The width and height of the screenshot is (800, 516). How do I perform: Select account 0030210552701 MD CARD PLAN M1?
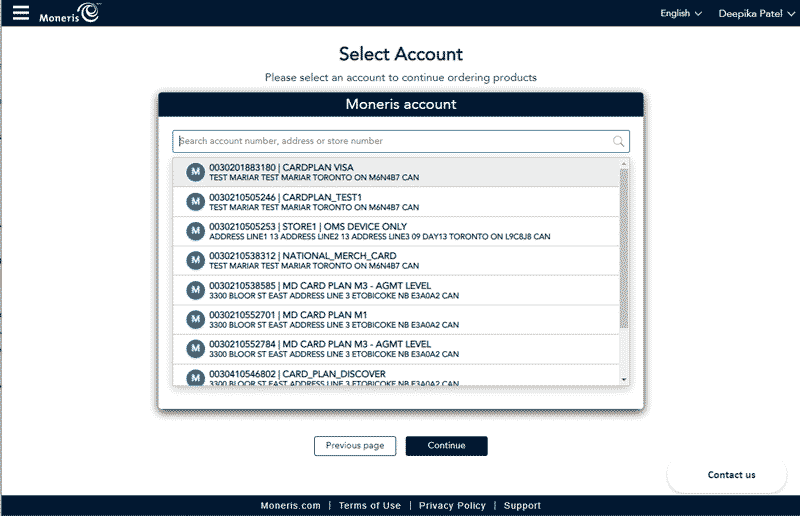396,320
